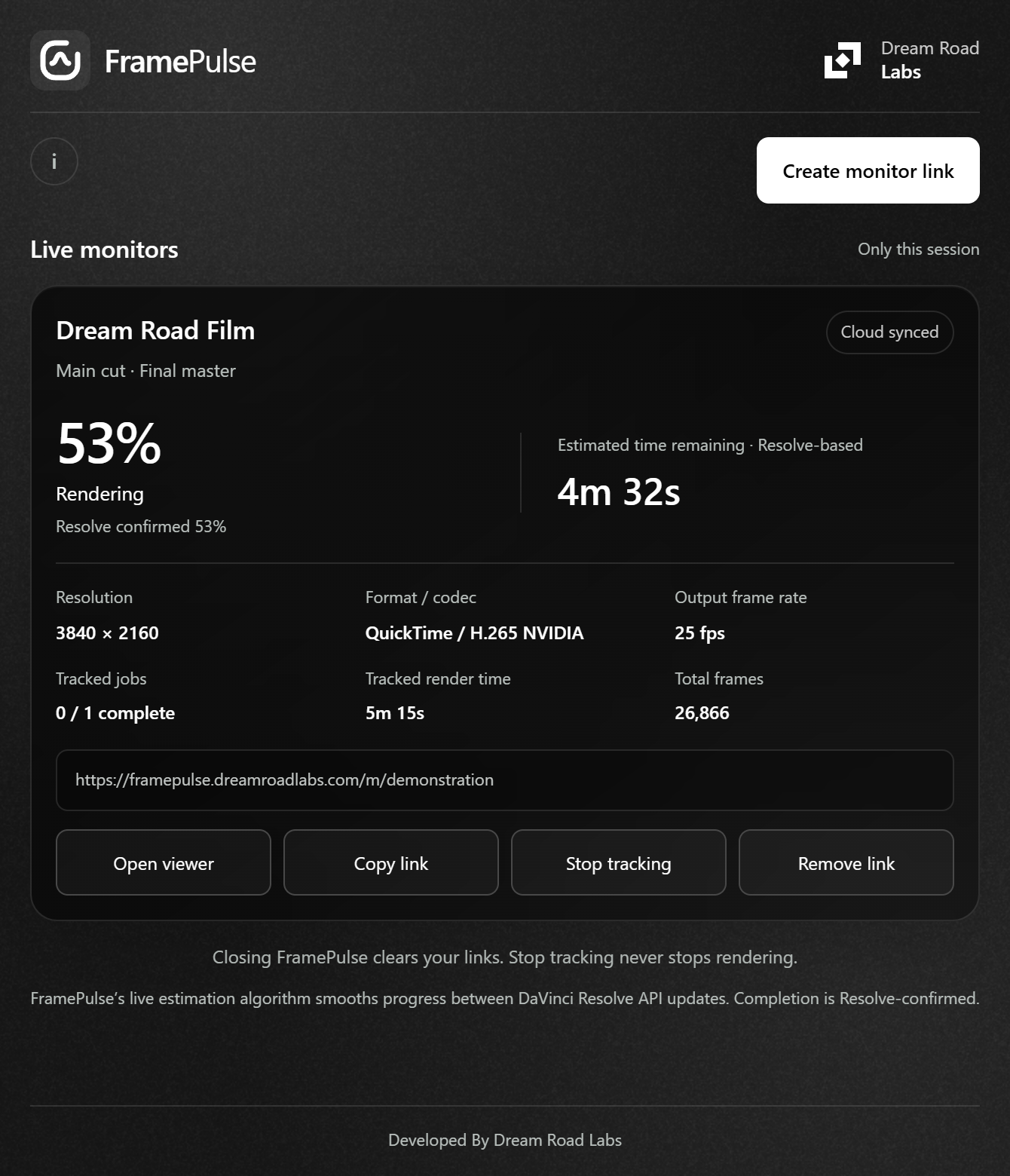Click 'Estimated time remaining · Resolve-based' label
1010x1176 pixels.
(710, 446)
